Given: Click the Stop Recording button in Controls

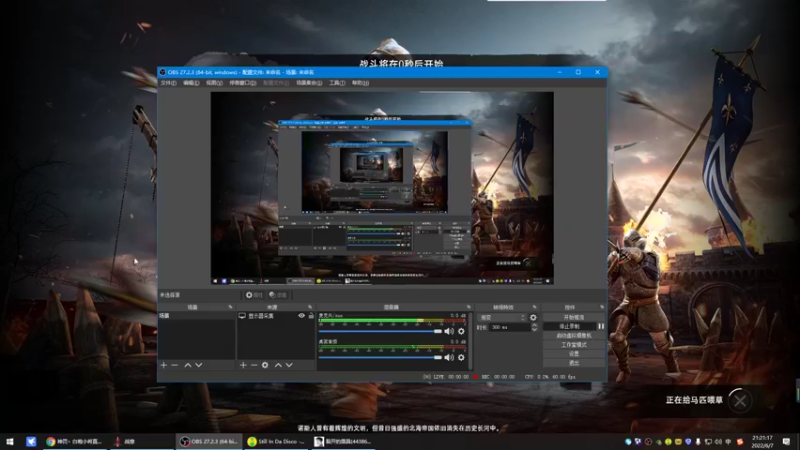Looking at the screenshot, I should click(569, 327).
